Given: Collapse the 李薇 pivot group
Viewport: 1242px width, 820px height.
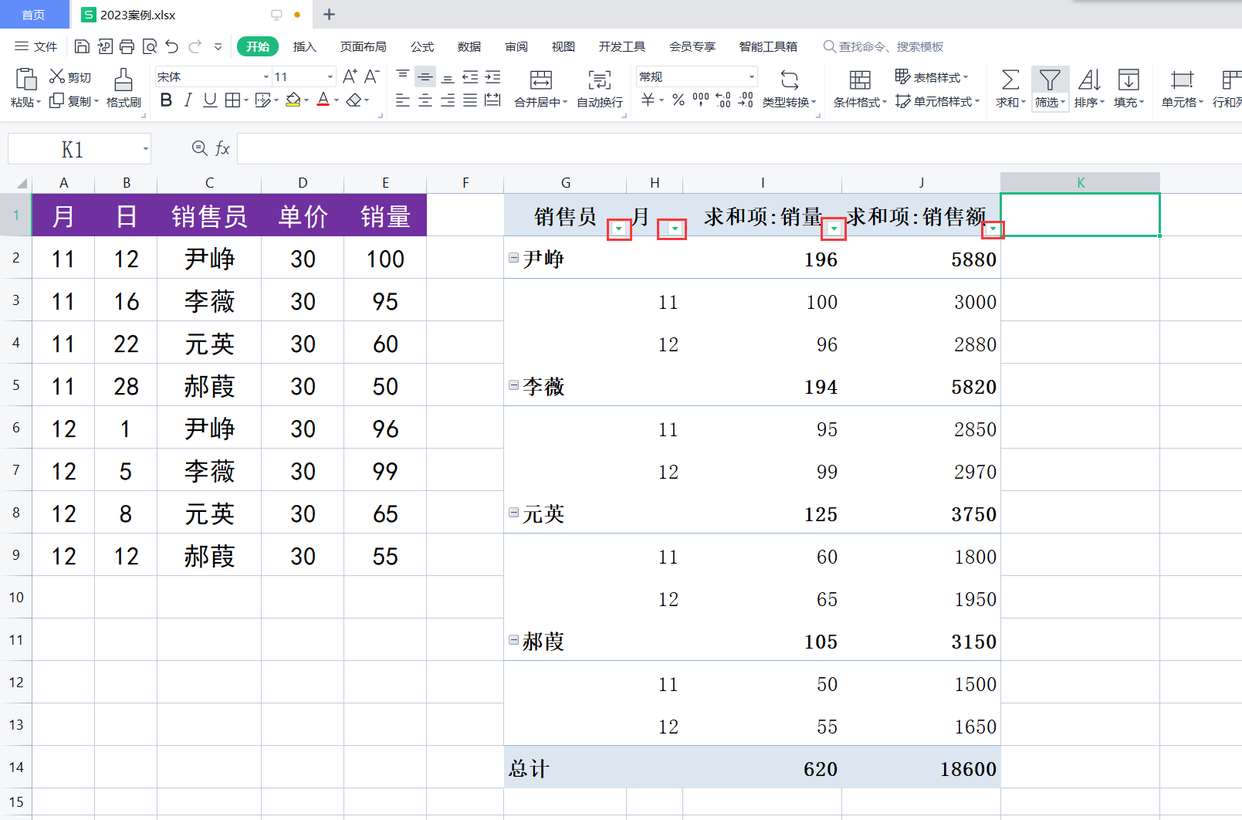Looking at the screenshot, I should [514, 385].
